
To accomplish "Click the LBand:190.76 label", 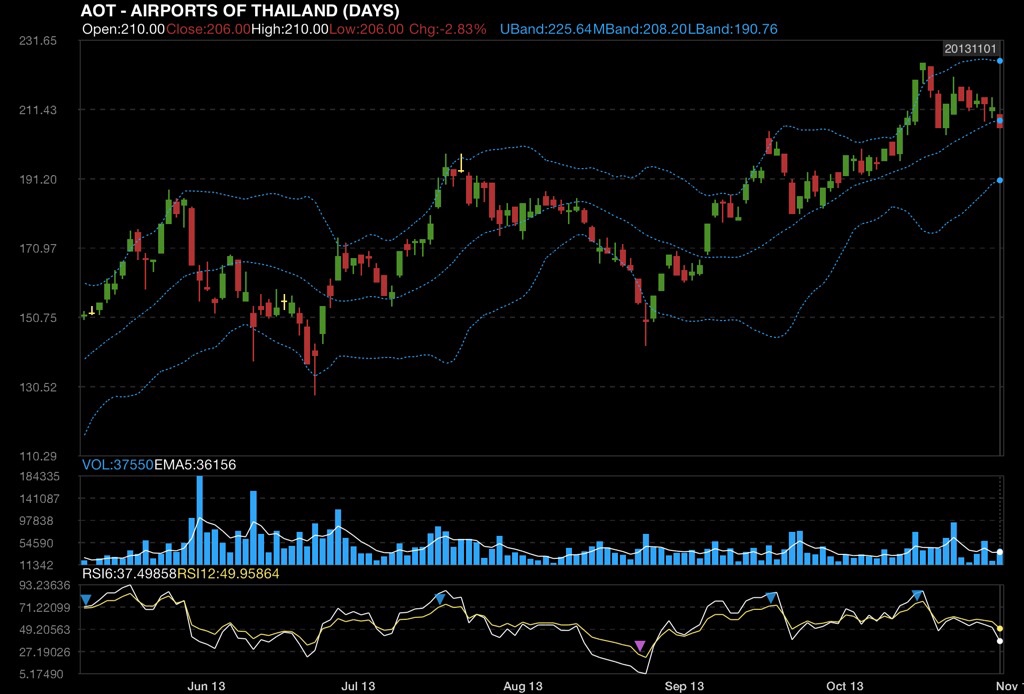I will 733,29.
